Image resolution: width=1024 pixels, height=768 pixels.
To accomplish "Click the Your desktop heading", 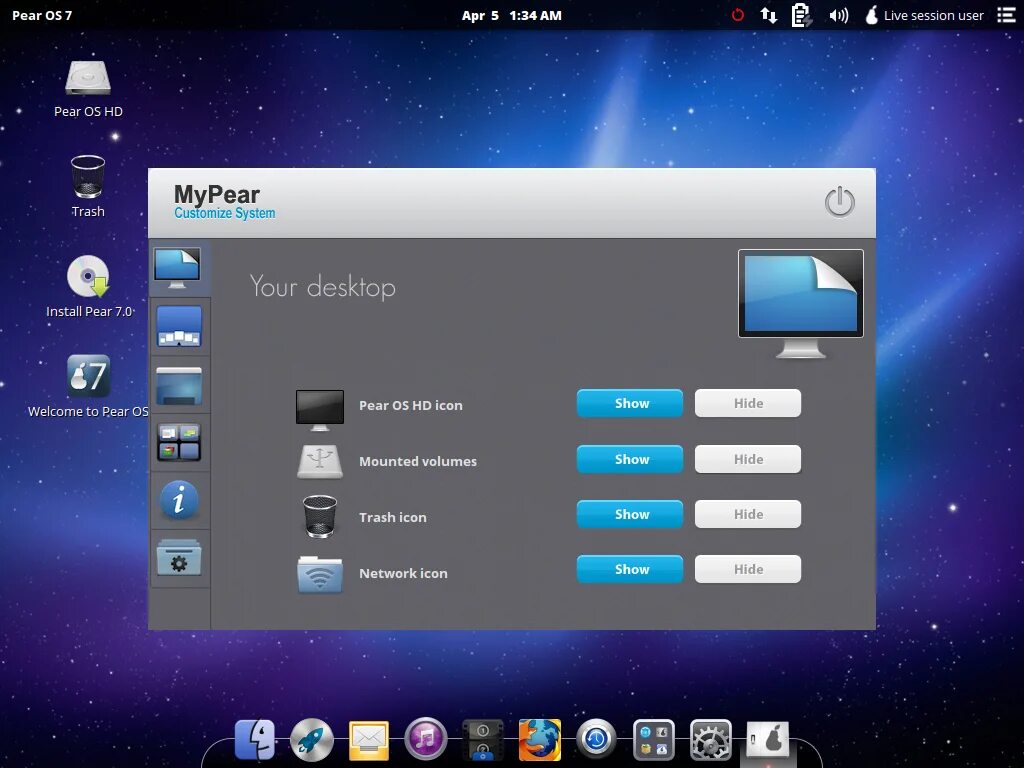I will pos(323,287).
